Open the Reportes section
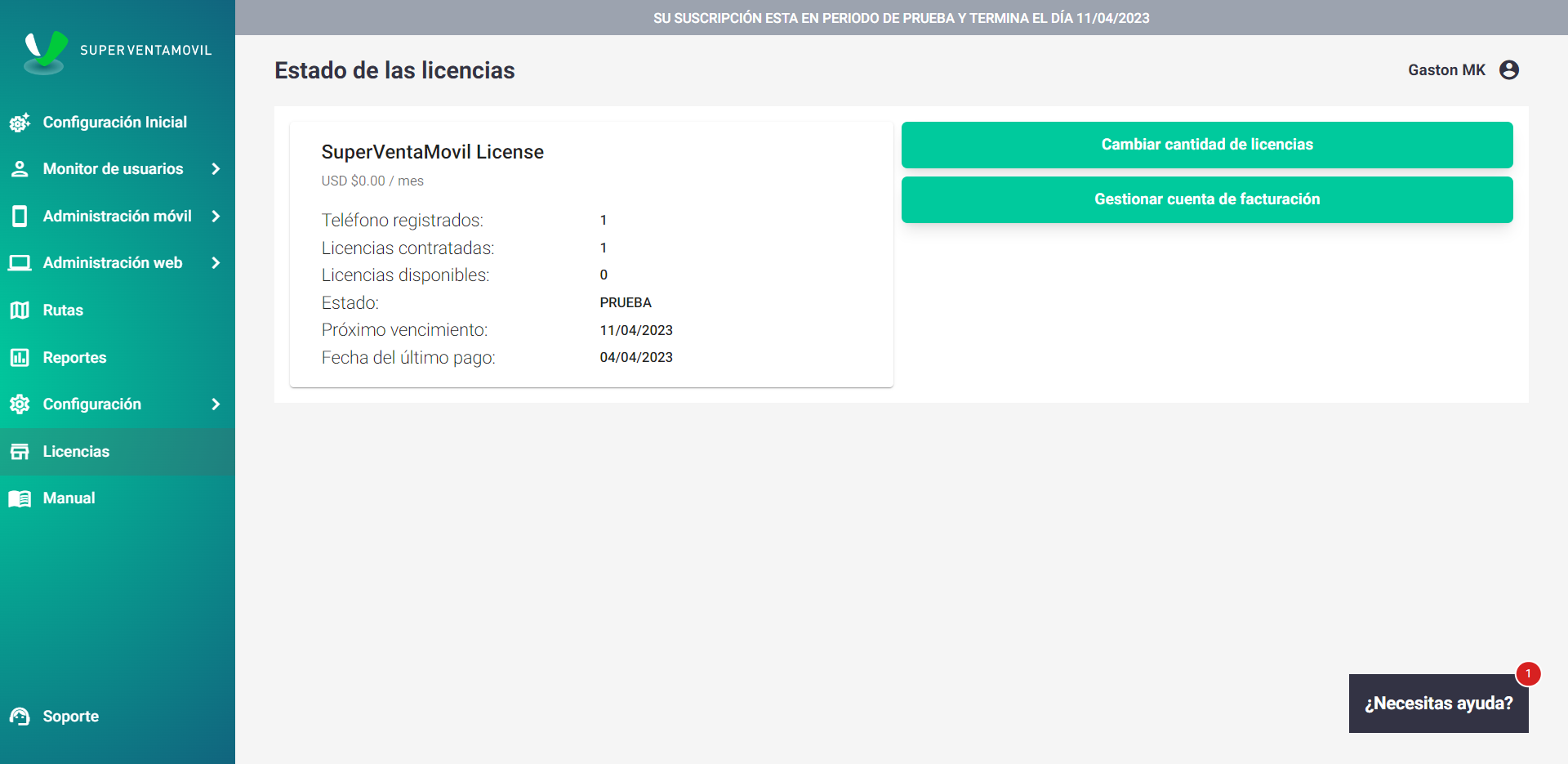 coord(118,357)
